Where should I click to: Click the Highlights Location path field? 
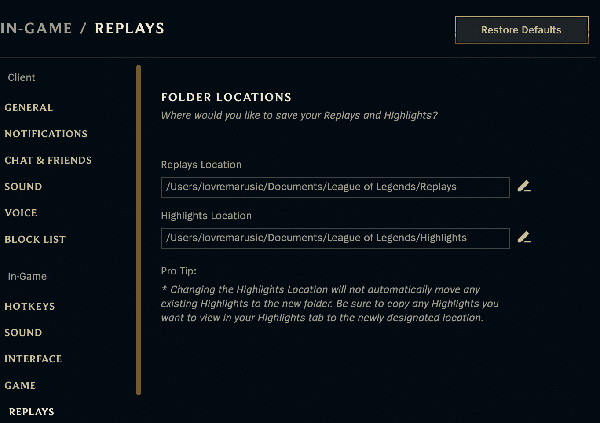(335, 238)
